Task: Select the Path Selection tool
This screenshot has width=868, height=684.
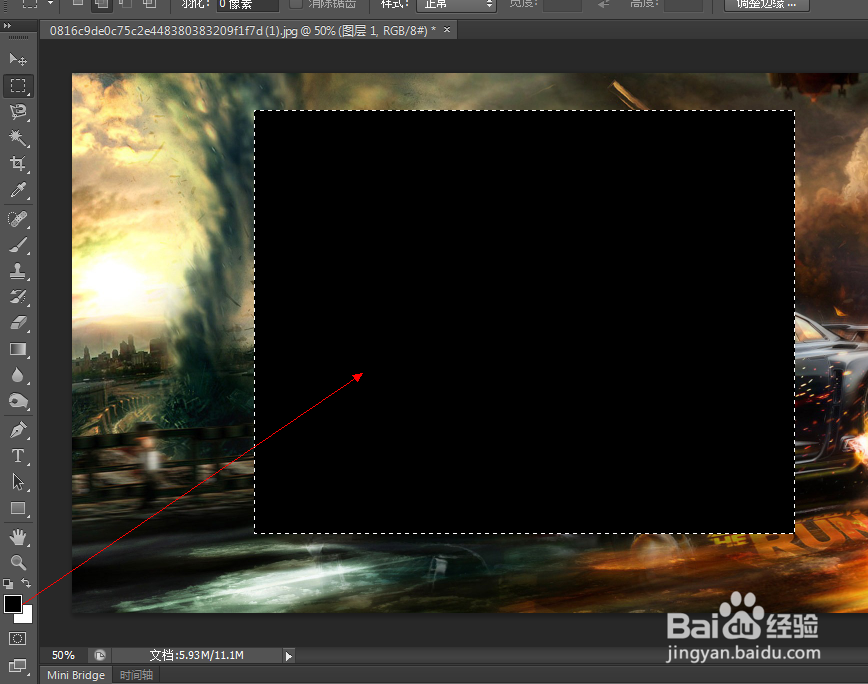Action: 18,482
